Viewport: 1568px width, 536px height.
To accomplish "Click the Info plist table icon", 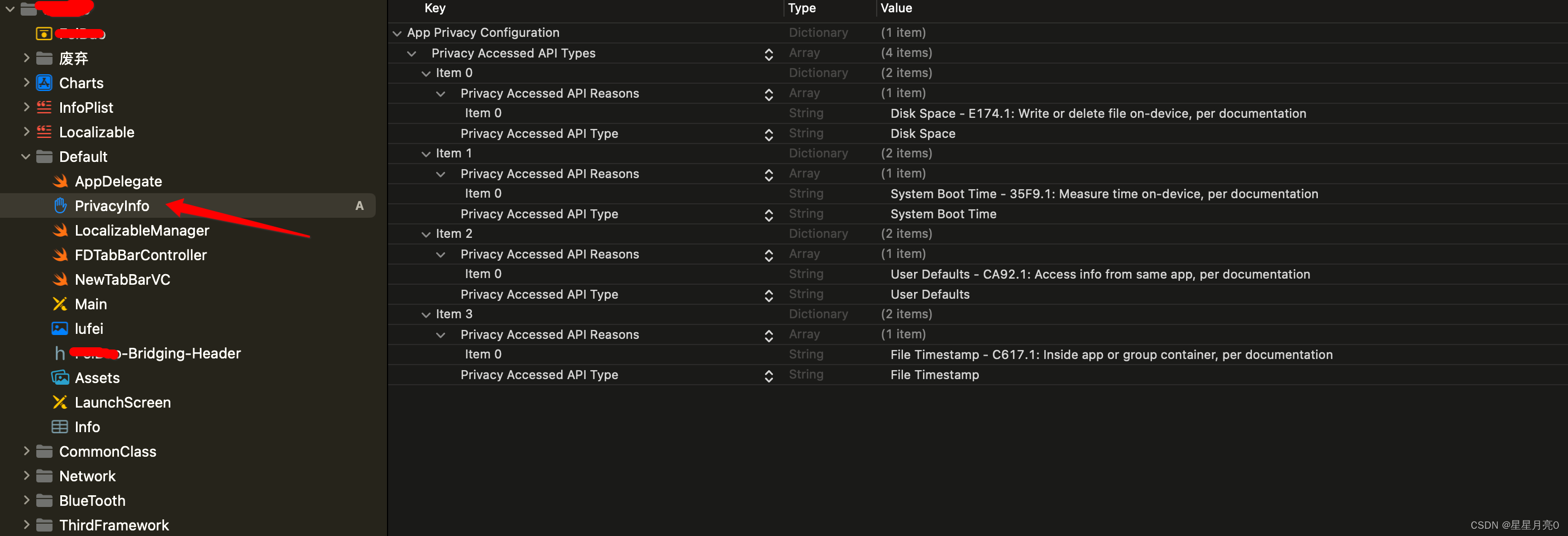I will [60, 427].
